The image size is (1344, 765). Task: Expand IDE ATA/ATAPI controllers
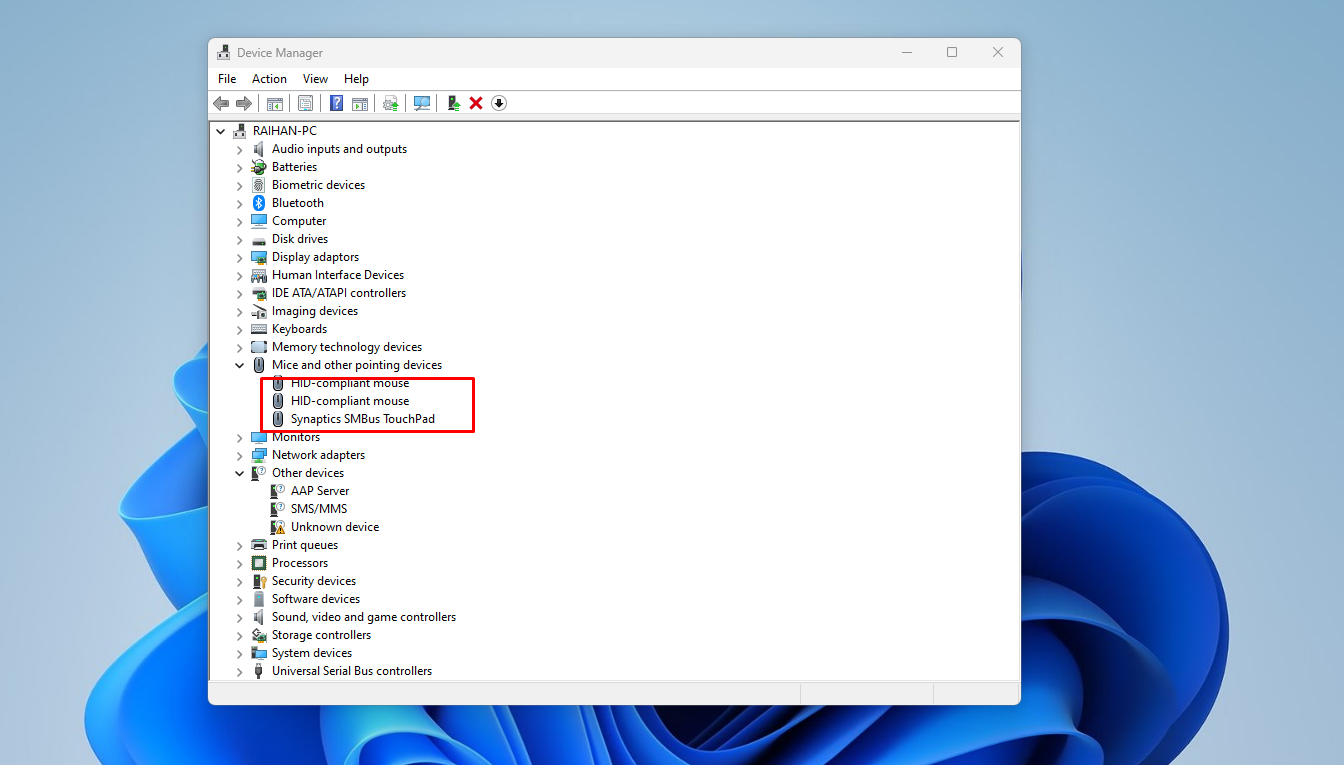coord(240,293)
